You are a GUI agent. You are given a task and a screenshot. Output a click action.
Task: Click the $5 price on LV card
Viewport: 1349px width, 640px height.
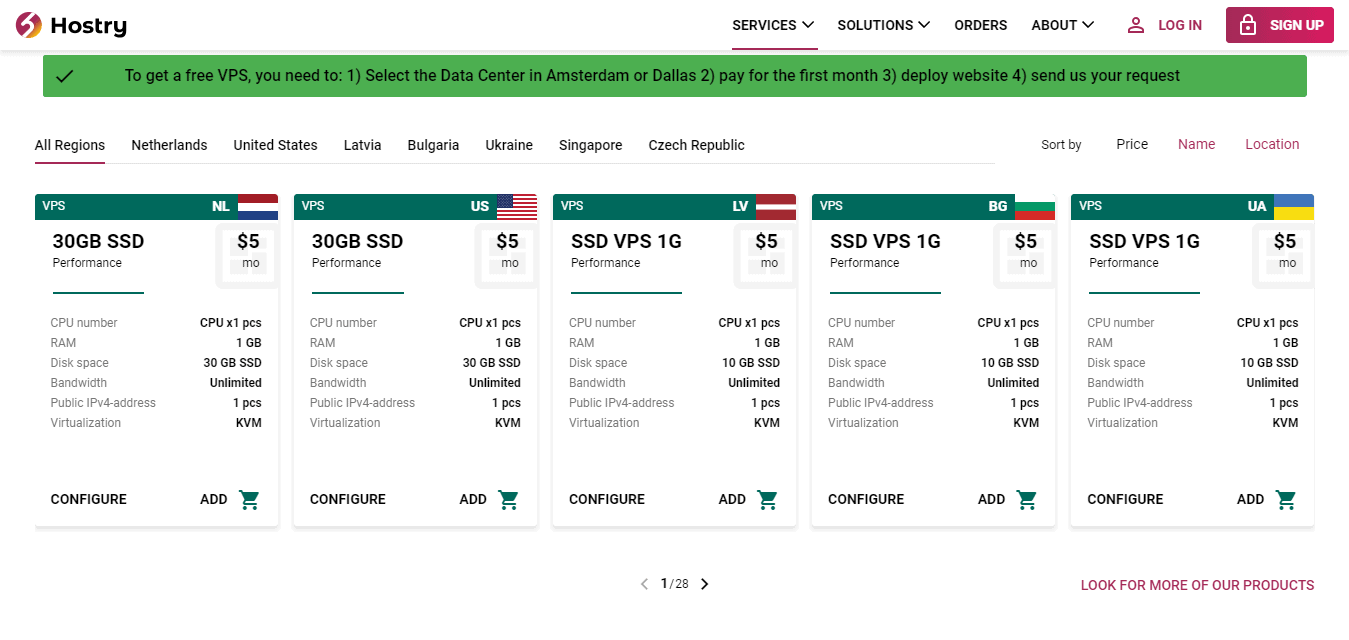click(766, 241)
